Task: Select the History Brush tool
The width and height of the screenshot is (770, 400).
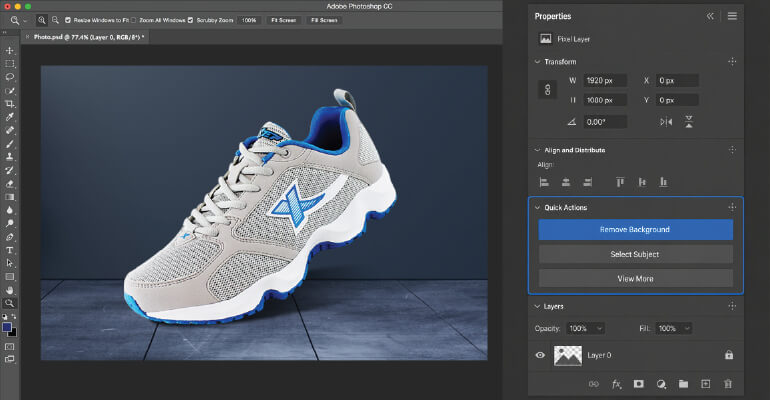Action: click(9, 170)
